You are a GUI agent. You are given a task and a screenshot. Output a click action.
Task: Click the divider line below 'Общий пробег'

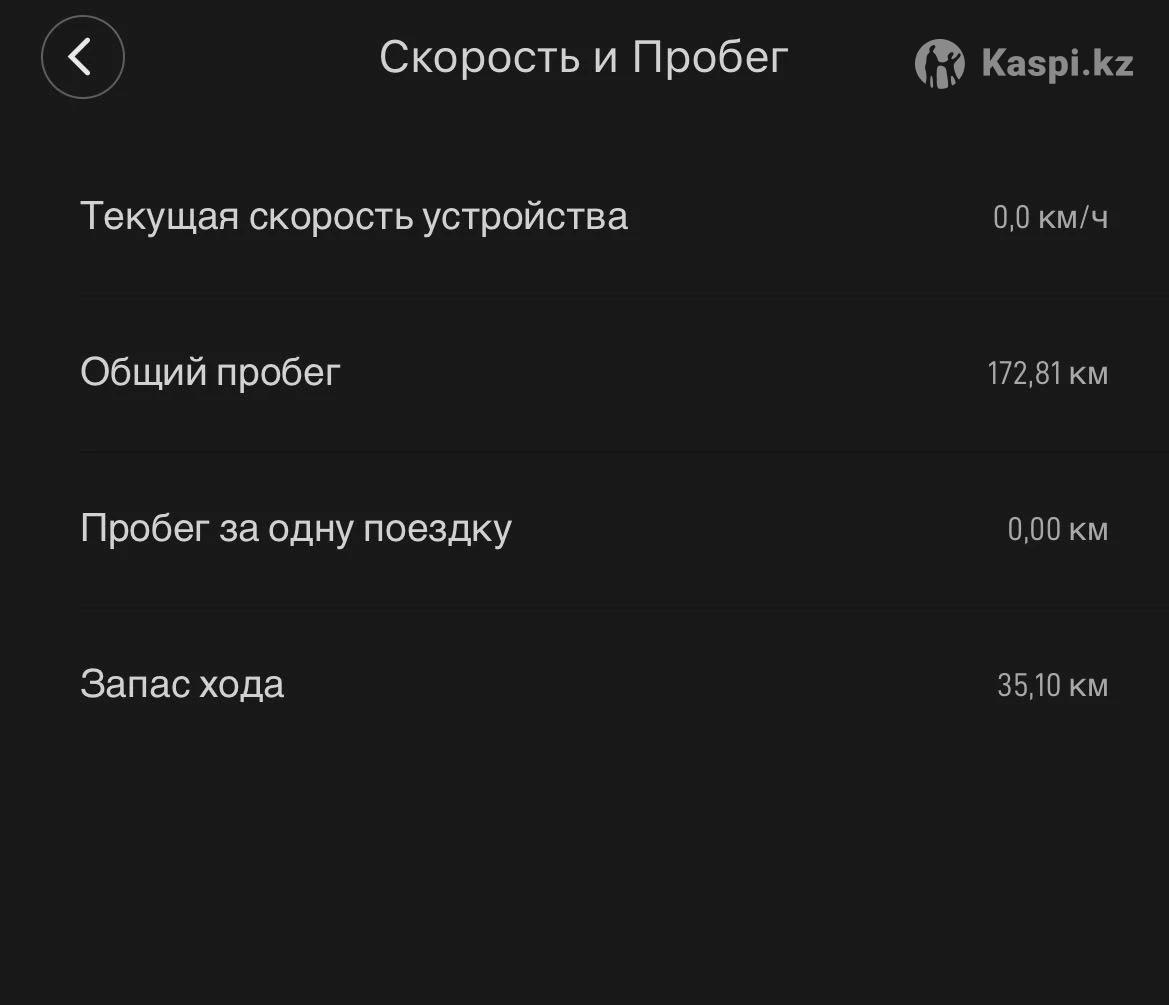click(x=600, y=451)
